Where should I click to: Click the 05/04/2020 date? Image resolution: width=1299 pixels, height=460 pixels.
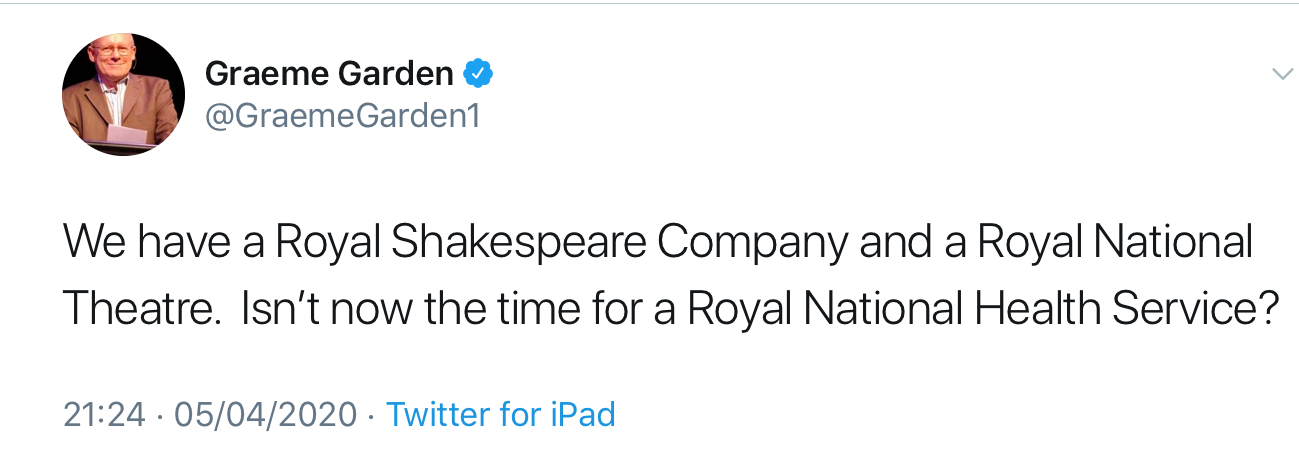pyautogui.click(x=265, y=414)
